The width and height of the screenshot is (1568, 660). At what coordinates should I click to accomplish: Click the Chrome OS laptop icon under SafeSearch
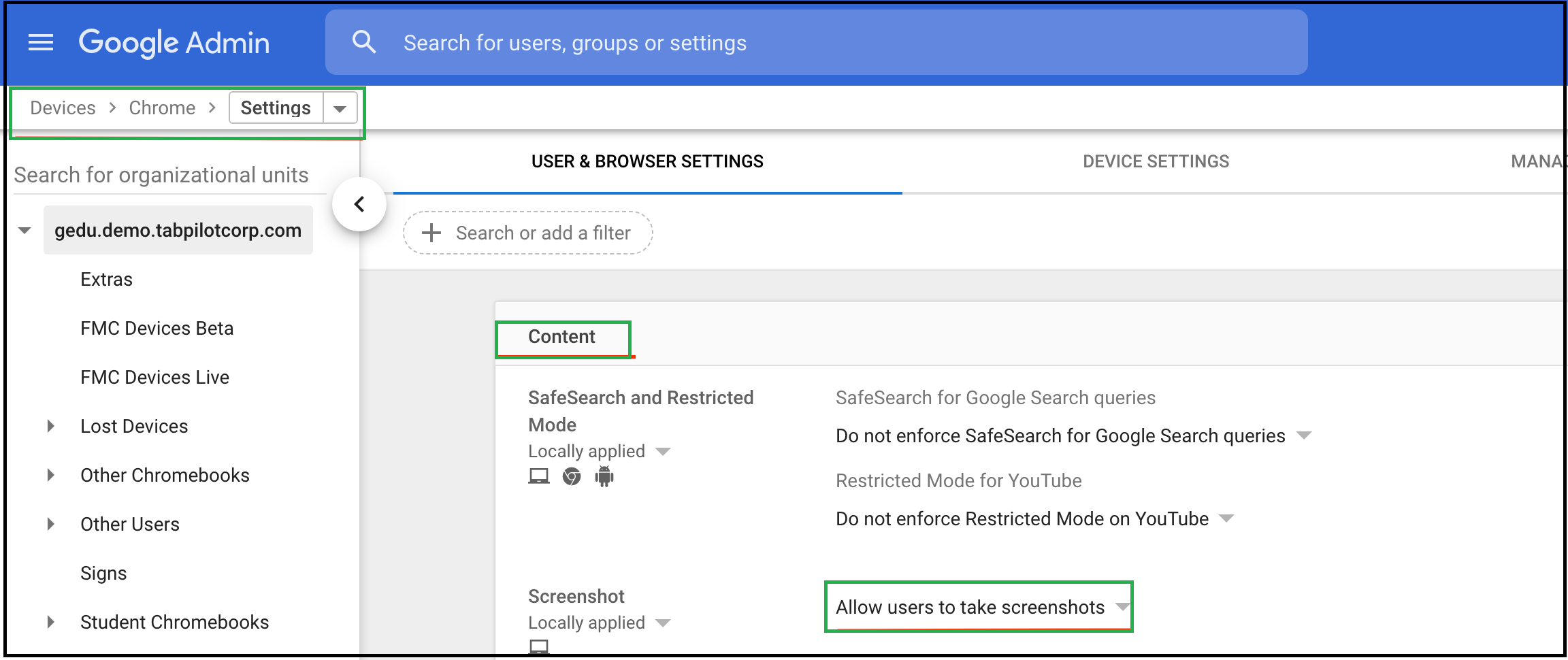[538, 476]
